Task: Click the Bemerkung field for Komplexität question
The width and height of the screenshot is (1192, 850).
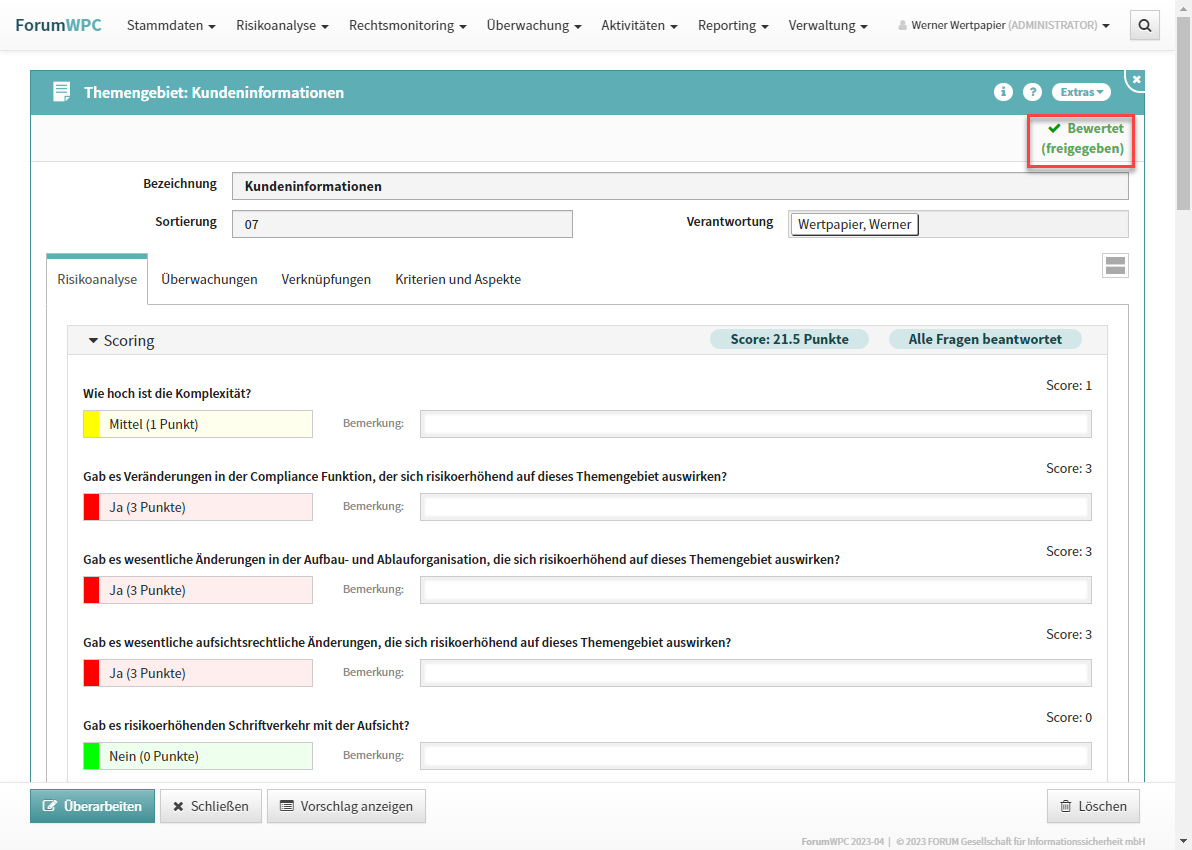Action: 755,424
